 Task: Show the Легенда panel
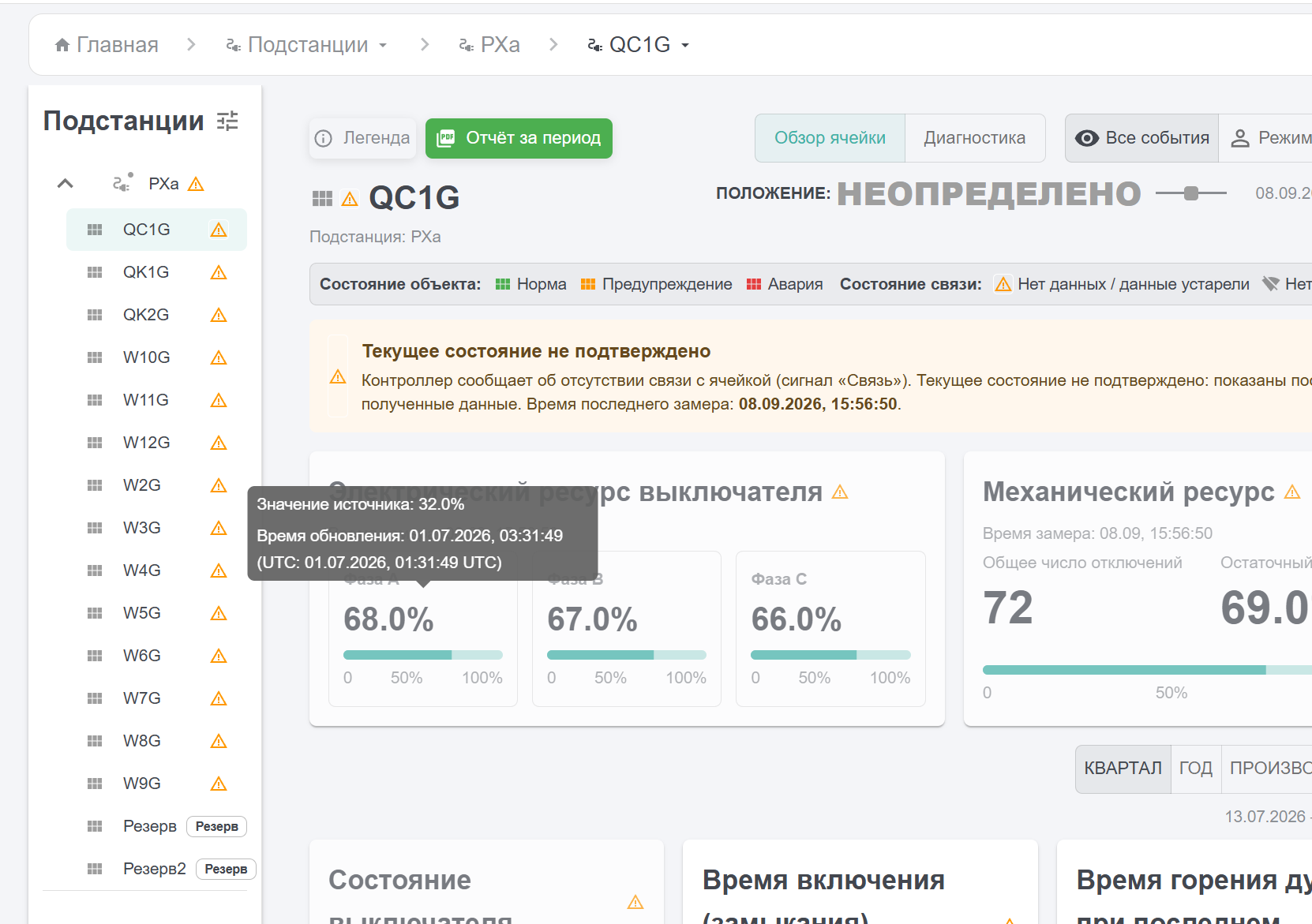tap(362, 138)
